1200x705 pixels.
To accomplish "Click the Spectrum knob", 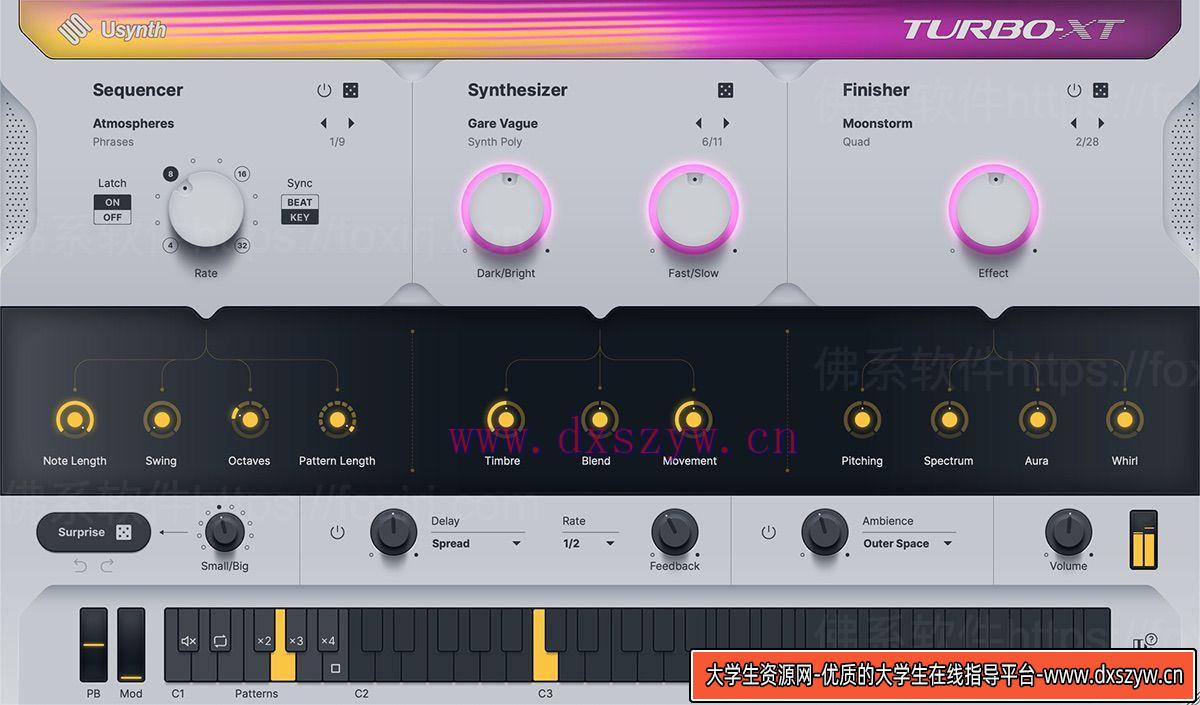I will pyautogui.click(x=949, y=420).
